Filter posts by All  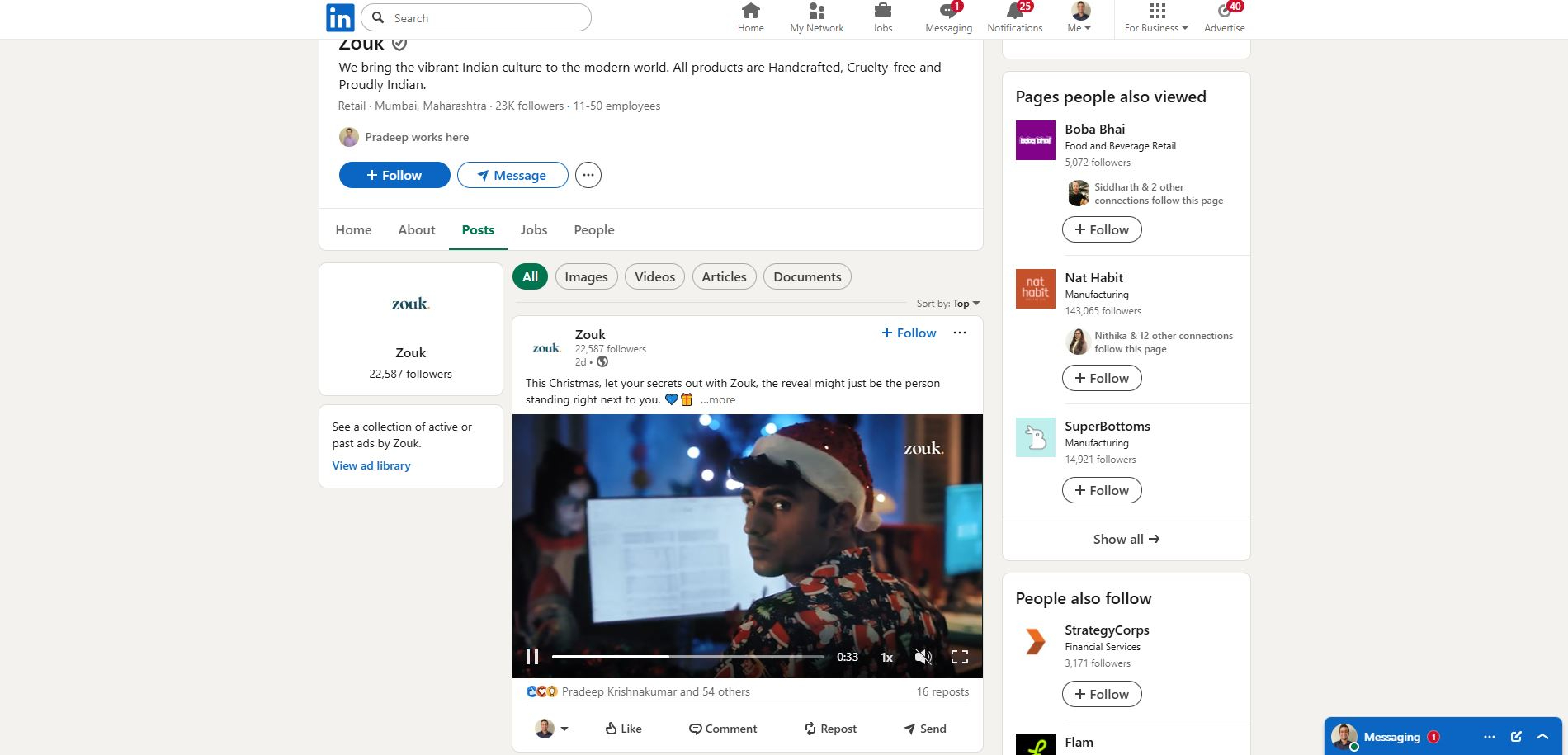530,277
